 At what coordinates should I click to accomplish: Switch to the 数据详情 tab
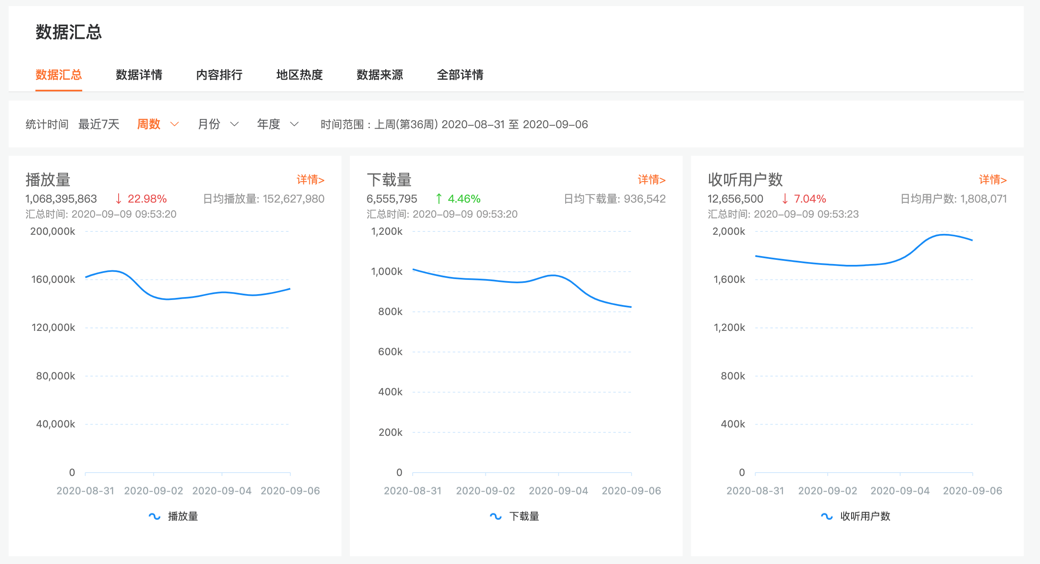point(139,75)
